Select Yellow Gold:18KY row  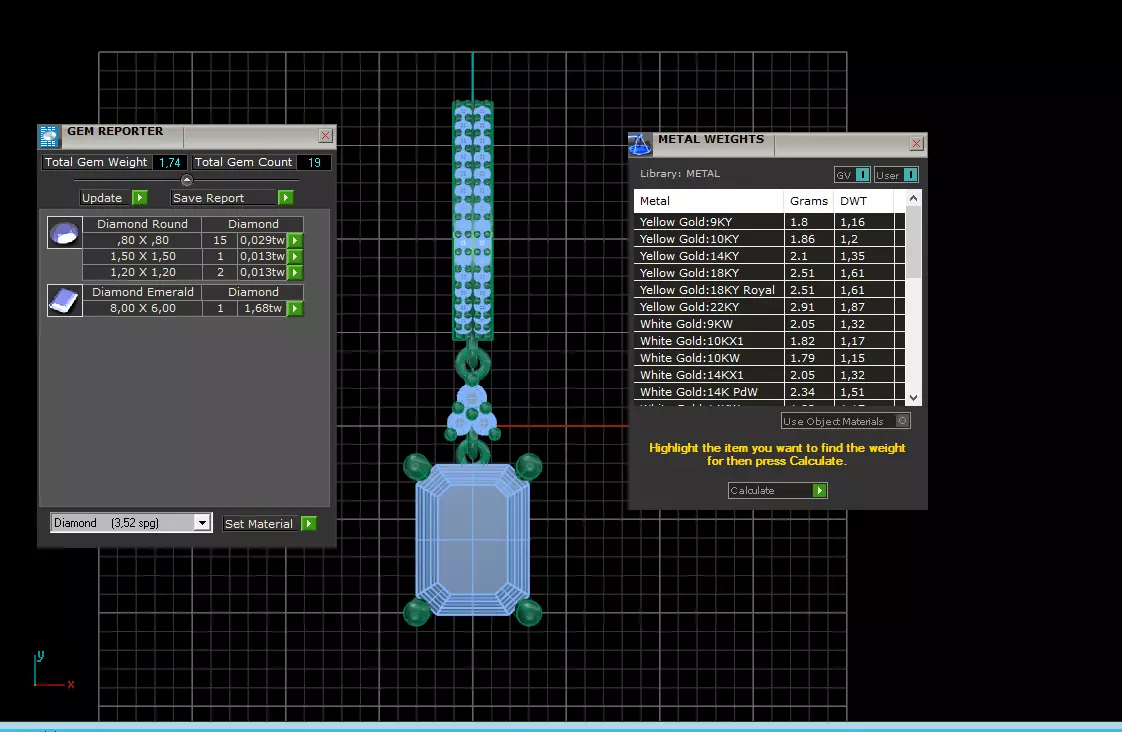(769, 273)
